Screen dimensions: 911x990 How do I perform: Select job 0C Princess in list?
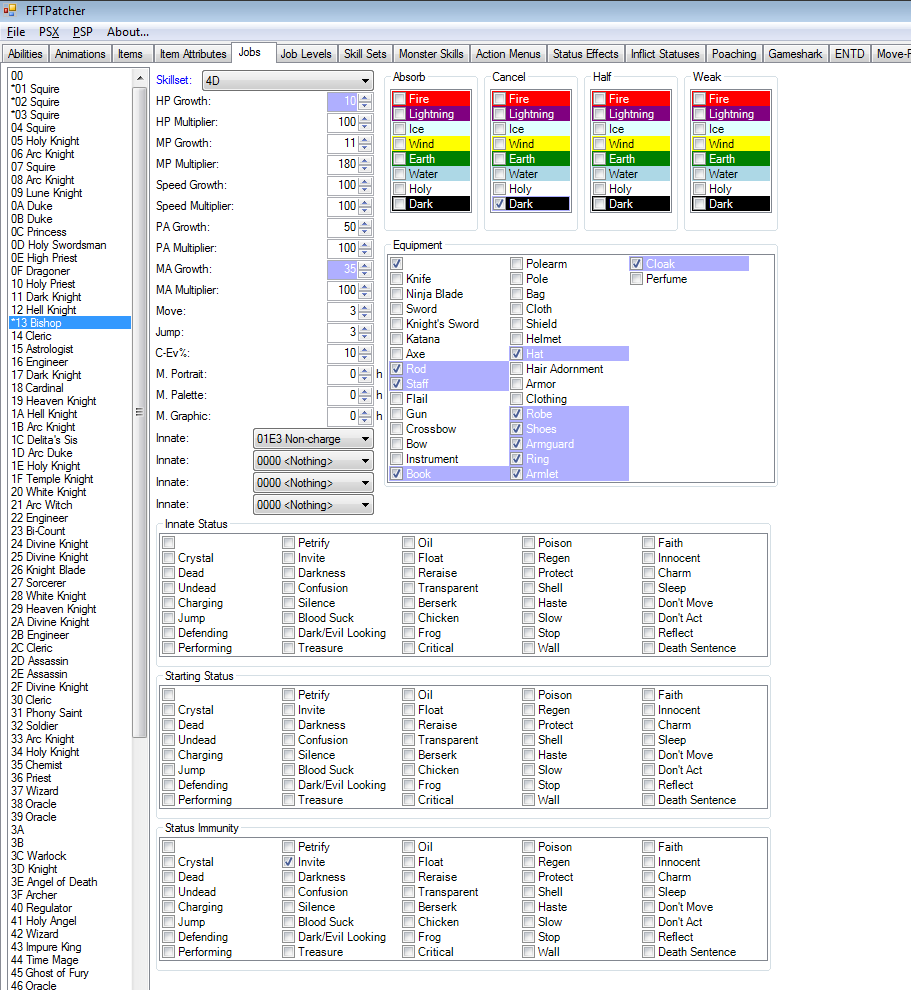[x=70, y=232]
